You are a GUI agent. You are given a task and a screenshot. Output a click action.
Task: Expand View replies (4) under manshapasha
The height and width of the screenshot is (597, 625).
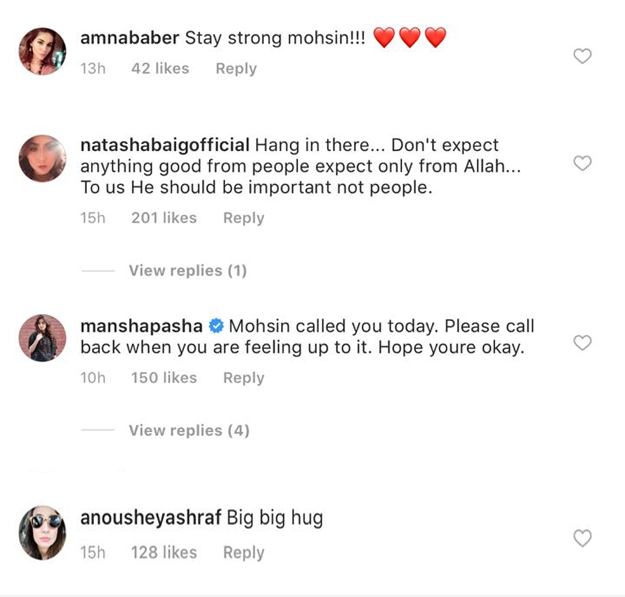pos(188,430)
